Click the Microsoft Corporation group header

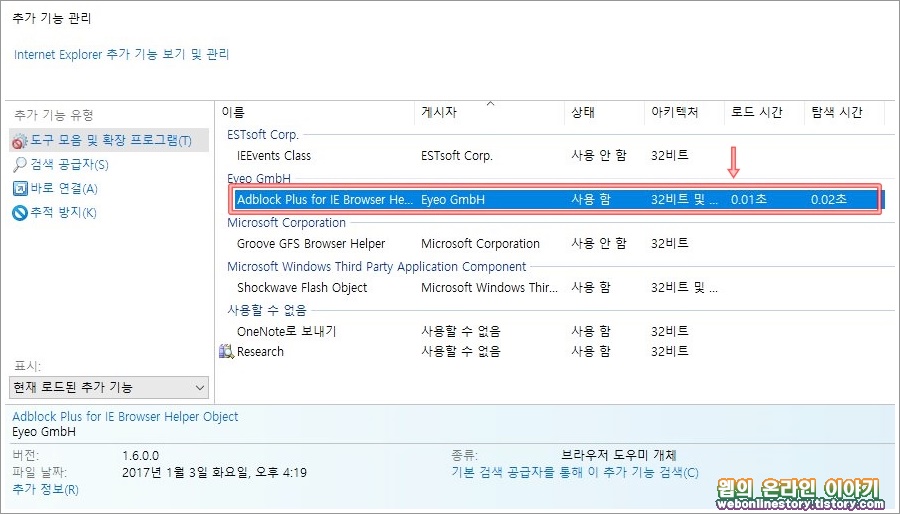tap(286, 223)
